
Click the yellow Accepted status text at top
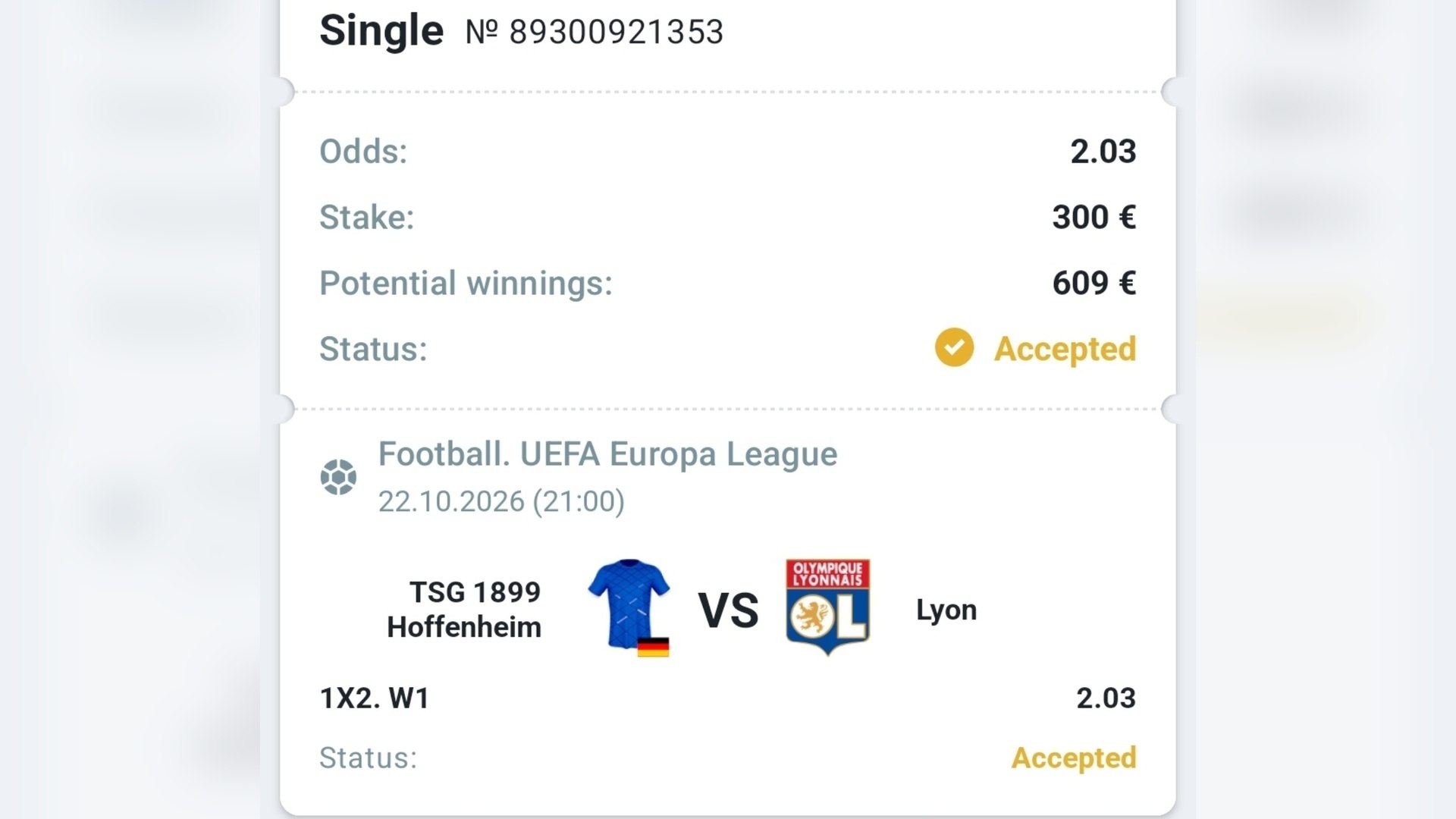[1065, 349]
